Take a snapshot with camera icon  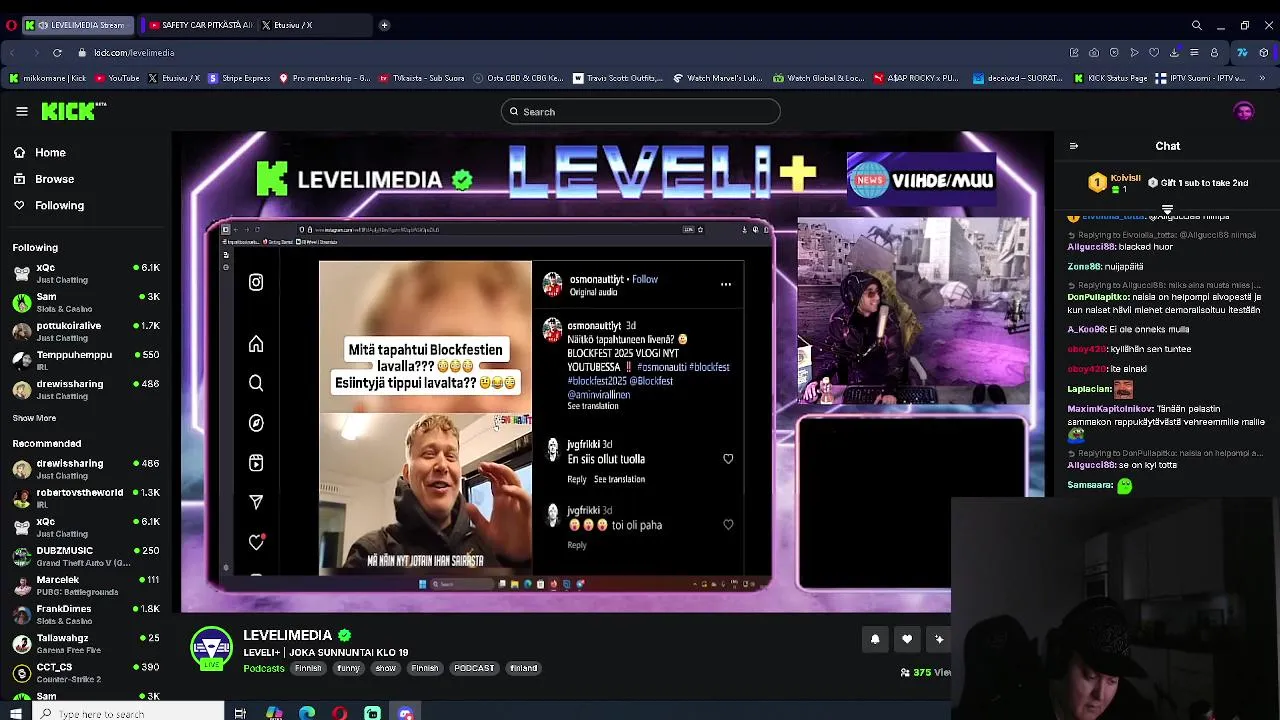(1094, 53)
